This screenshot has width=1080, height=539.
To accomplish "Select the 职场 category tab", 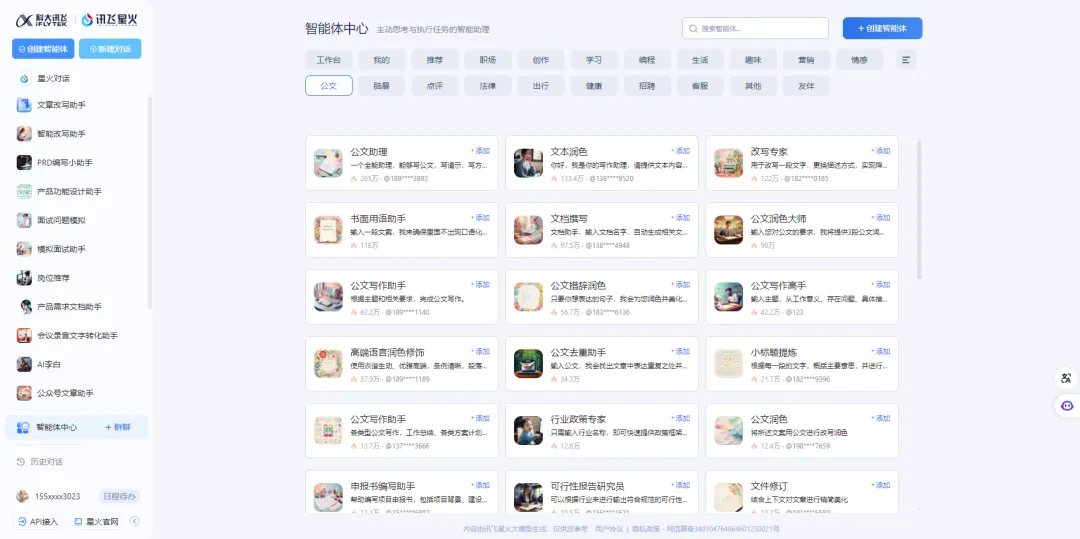I will click(488, 60).
